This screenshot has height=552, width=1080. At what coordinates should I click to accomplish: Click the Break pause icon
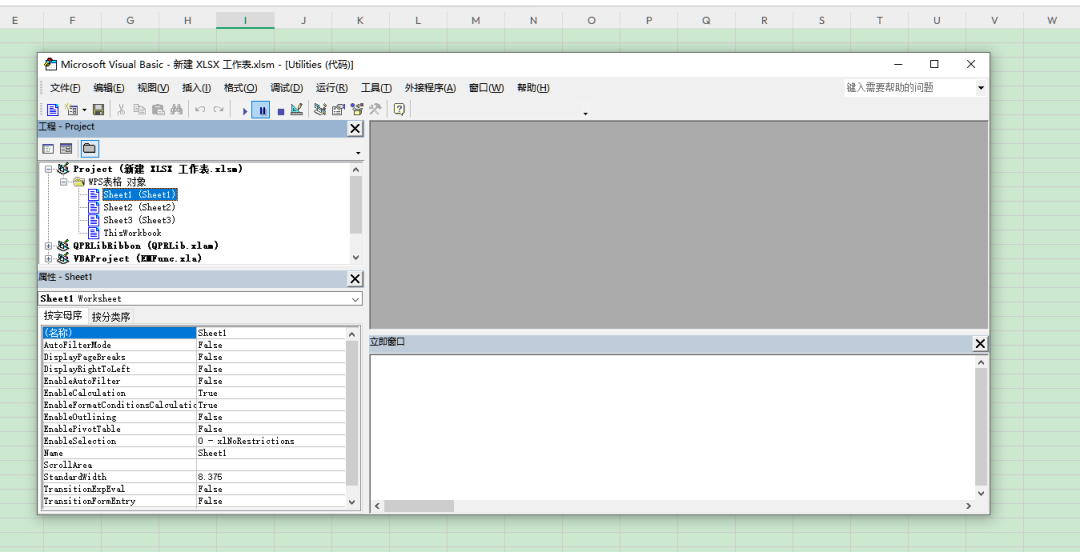tap(261, 110)
